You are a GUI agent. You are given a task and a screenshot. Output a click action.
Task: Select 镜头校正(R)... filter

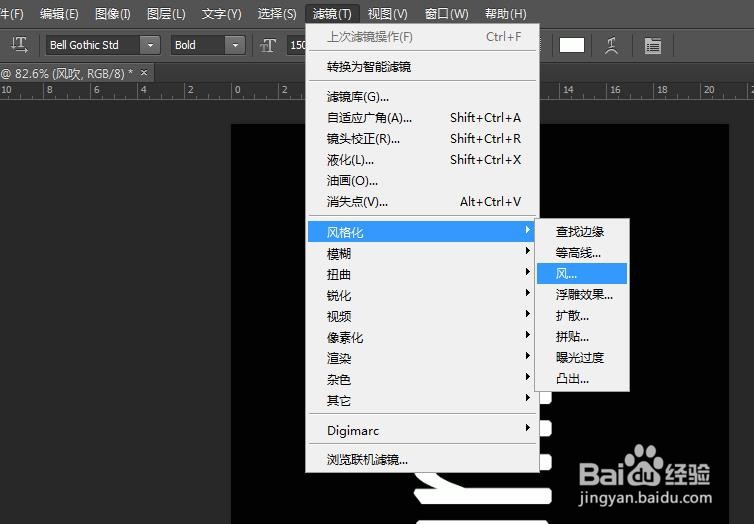pyautogui.click(x=422, y=138)
